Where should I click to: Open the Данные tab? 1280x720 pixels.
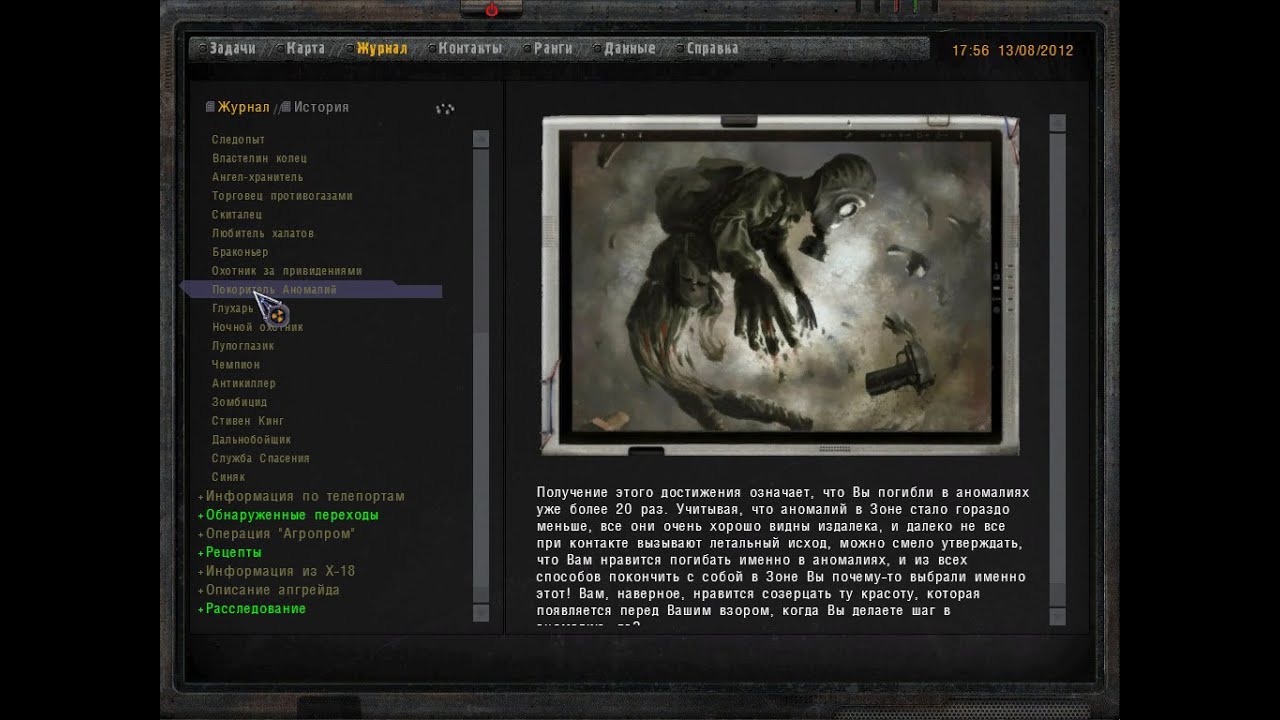(629, 48)
